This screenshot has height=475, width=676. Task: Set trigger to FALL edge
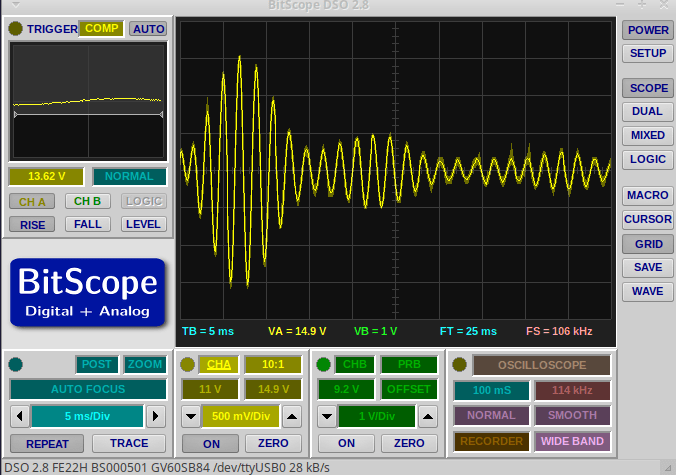(x=88, y=225)
